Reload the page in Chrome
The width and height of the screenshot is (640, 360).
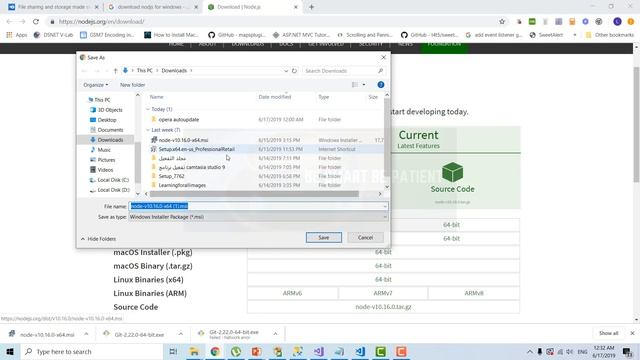tap(36, 22)
